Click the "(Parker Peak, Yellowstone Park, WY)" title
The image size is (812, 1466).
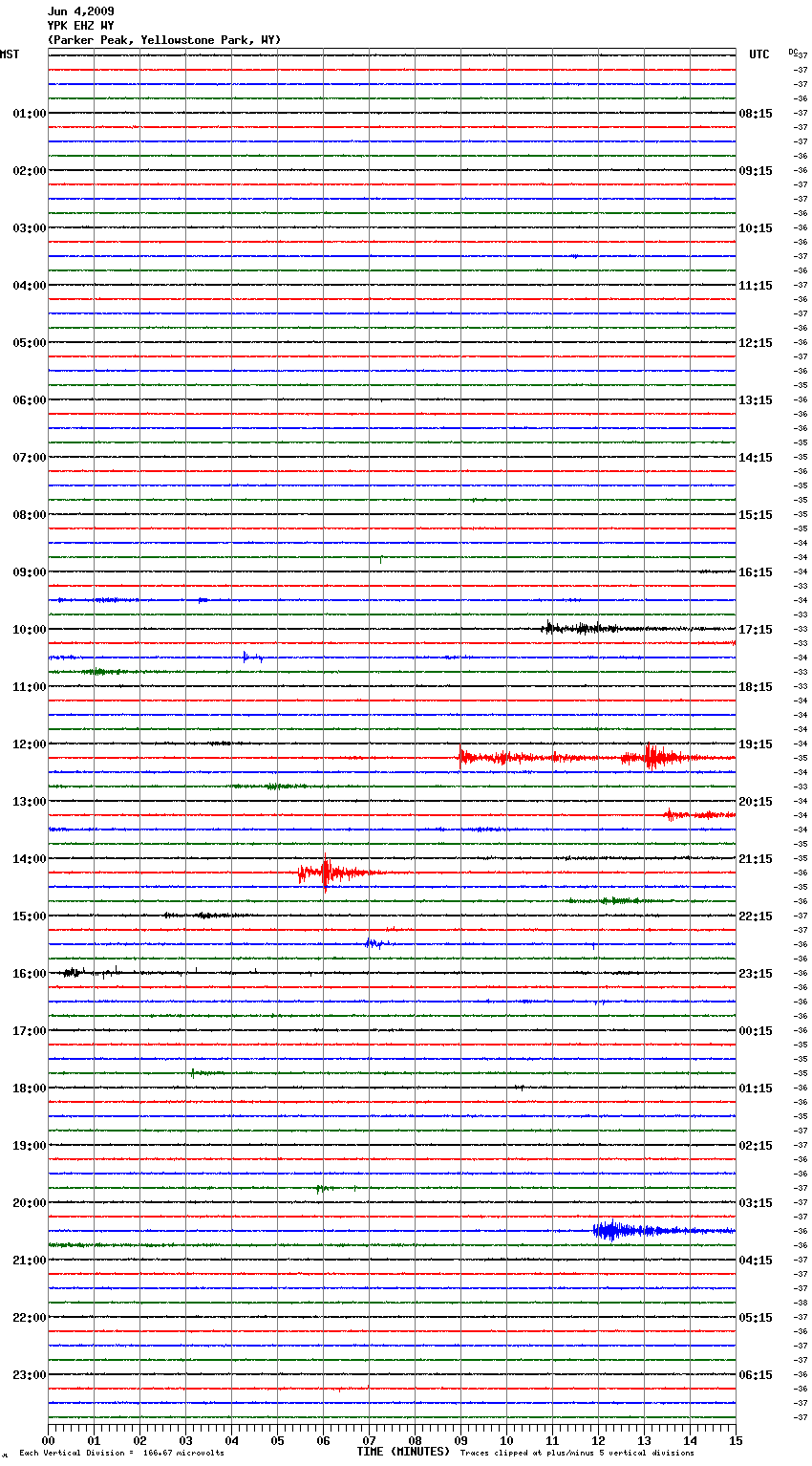tap(164, 40)
